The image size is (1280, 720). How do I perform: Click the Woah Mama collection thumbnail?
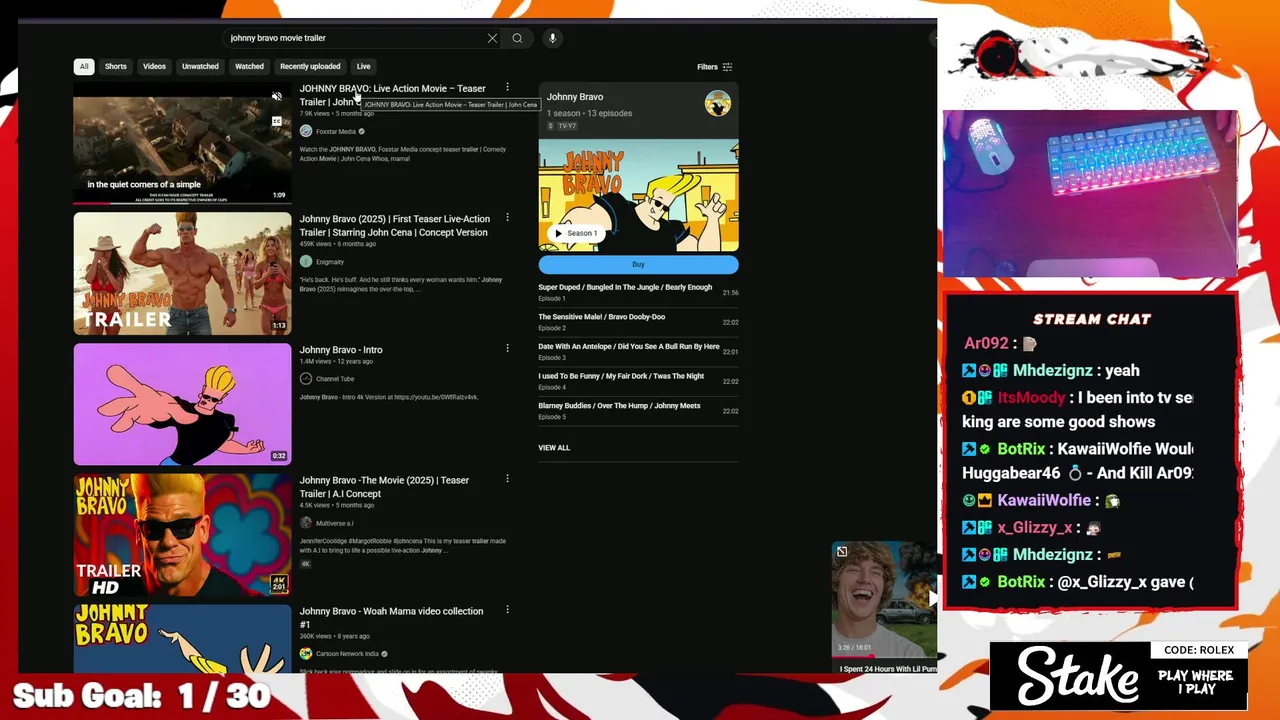pyautogui.click(x=182, y=639)
